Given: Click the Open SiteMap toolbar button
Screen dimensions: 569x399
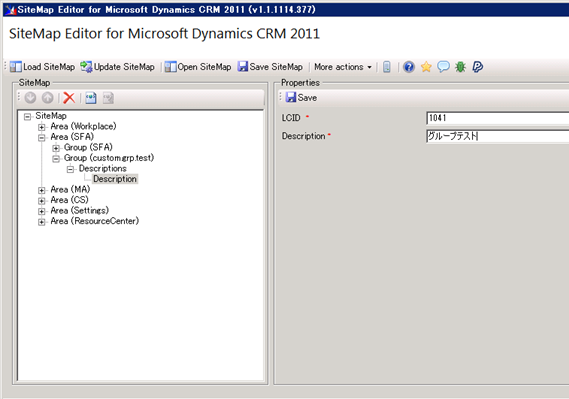Looking at the screenshot, I should pos(198,67).
